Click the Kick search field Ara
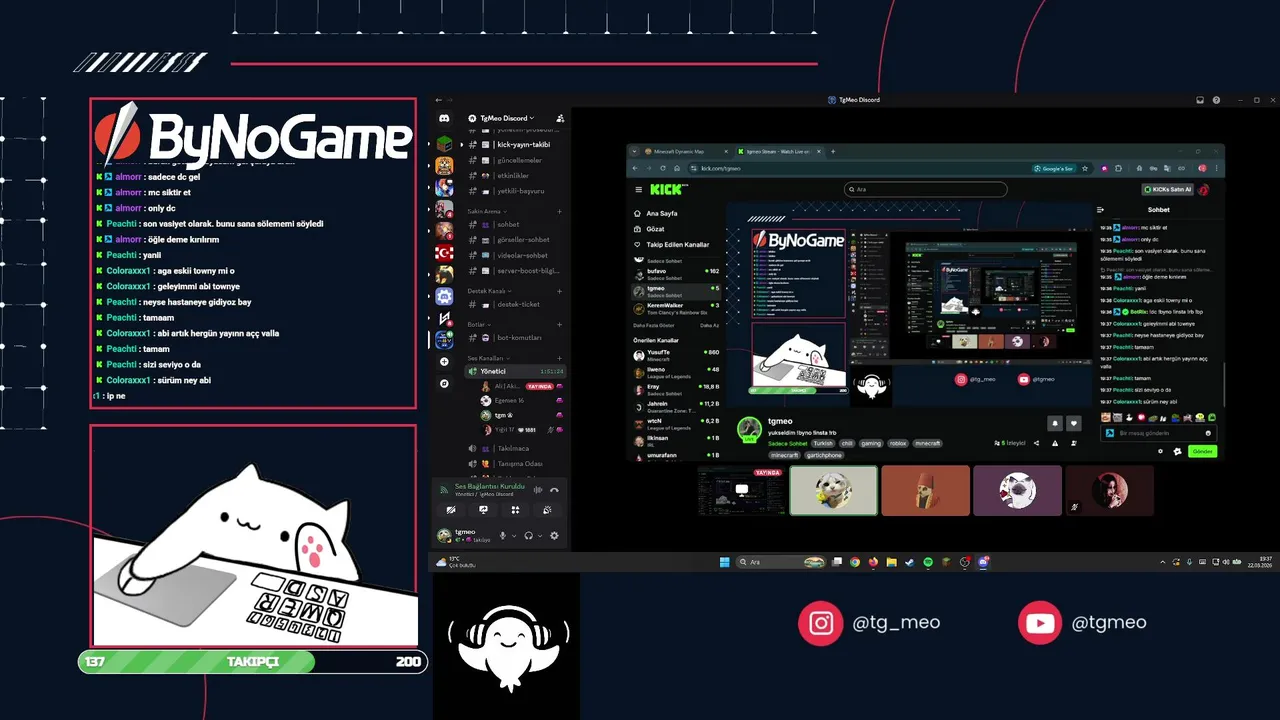This screenshot has height=720, width=1280. tap(925, 189)
